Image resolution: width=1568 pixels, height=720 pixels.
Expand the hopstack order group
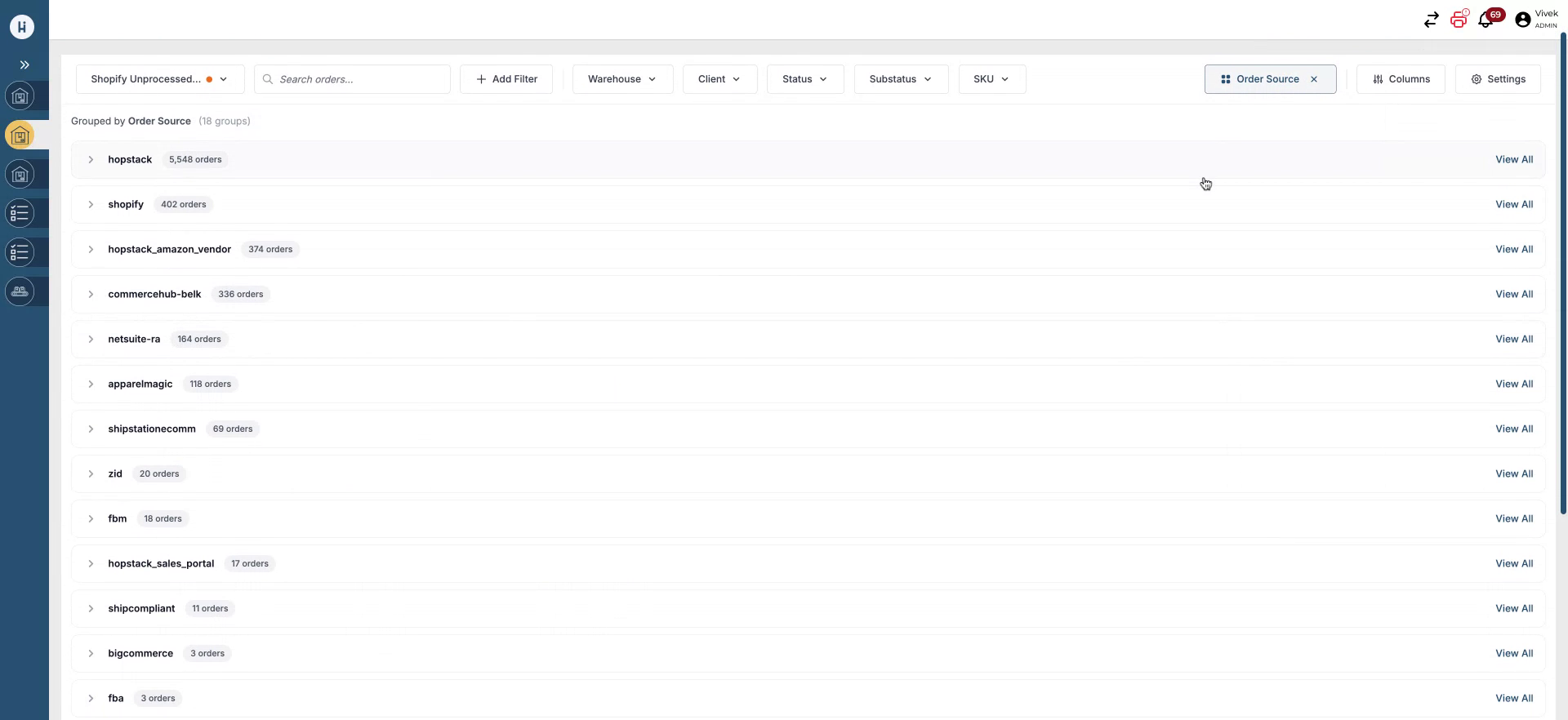point(91,160)
